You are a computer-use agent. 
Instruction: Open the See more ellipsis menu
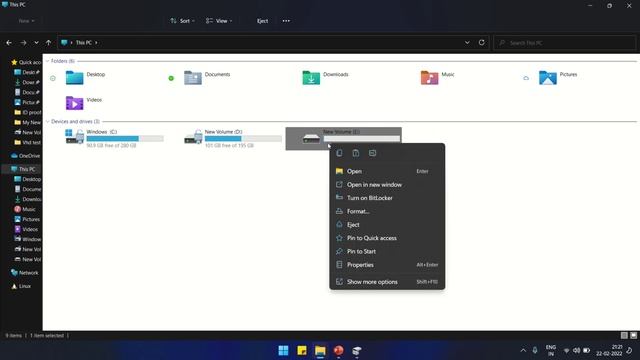click(286, 21)
